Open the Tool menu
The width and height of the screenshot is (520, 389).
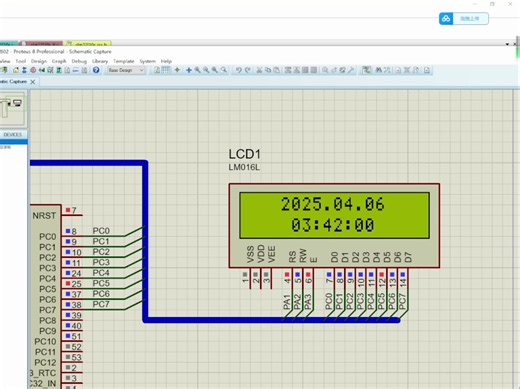(x=21, y=61)
